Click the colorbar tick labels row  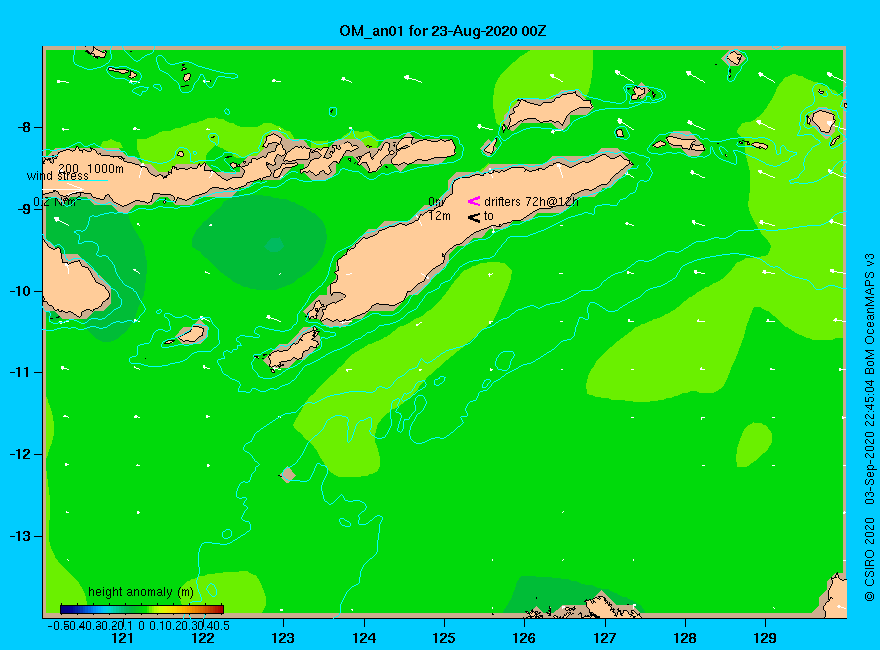(x=139, y=625)
